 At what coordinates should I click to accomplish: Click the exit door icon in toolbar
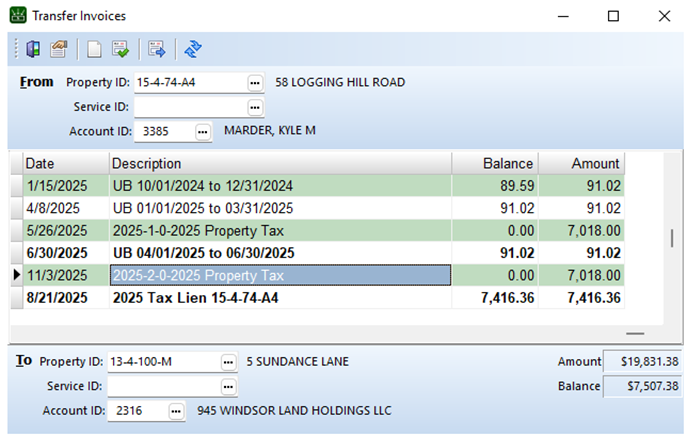pos(33,48)
